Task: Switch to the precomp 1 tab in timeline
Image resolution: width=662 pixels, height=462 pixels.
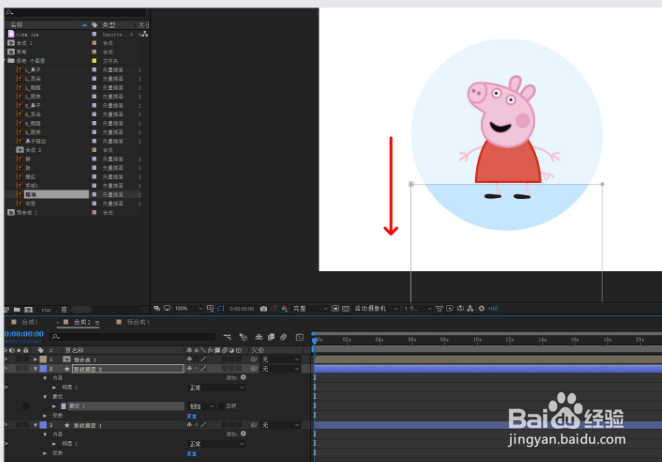Action: point(138,322)
